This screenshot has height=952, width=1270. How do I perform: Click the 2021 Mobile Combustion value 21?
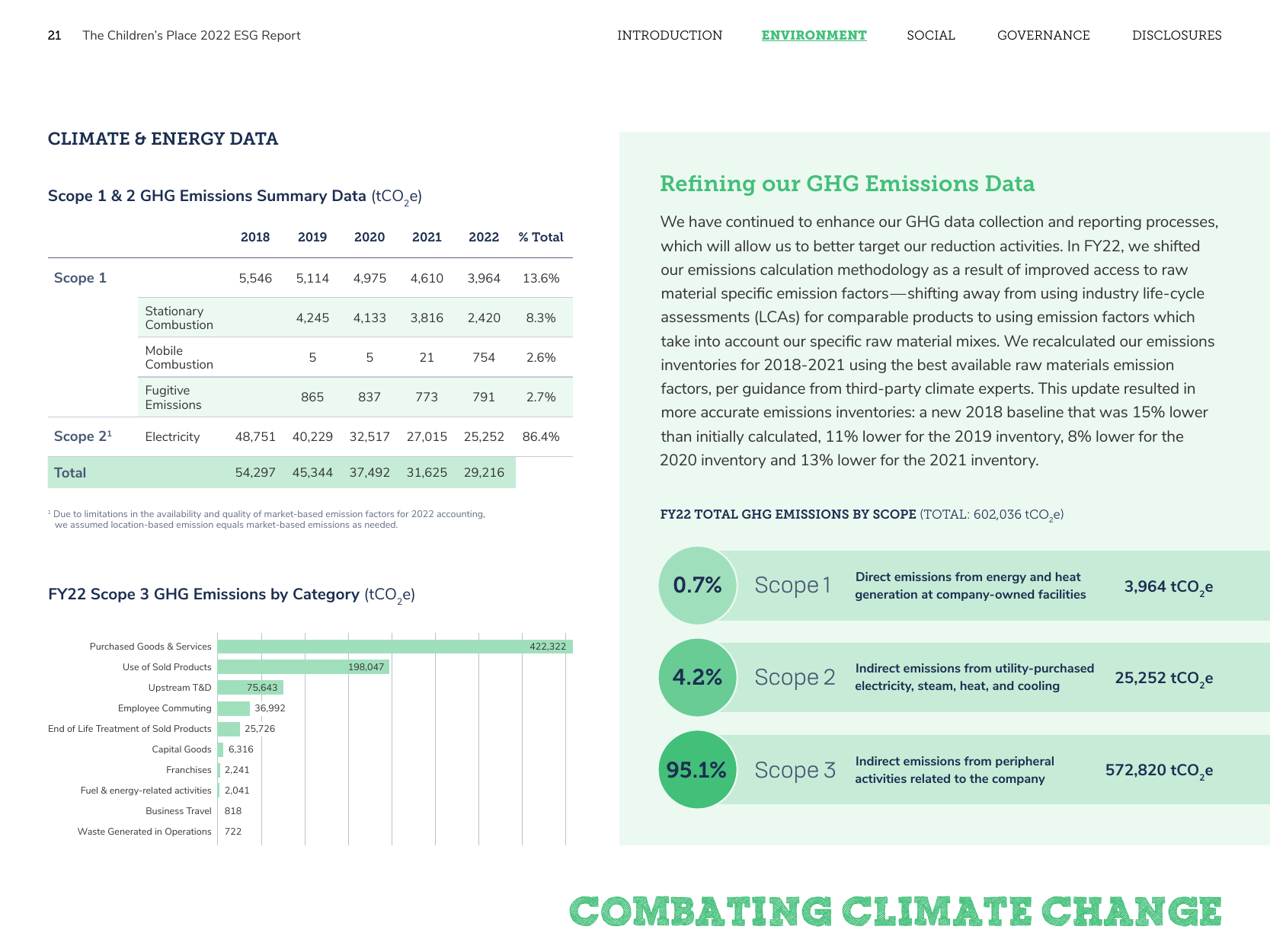point(427,357)
